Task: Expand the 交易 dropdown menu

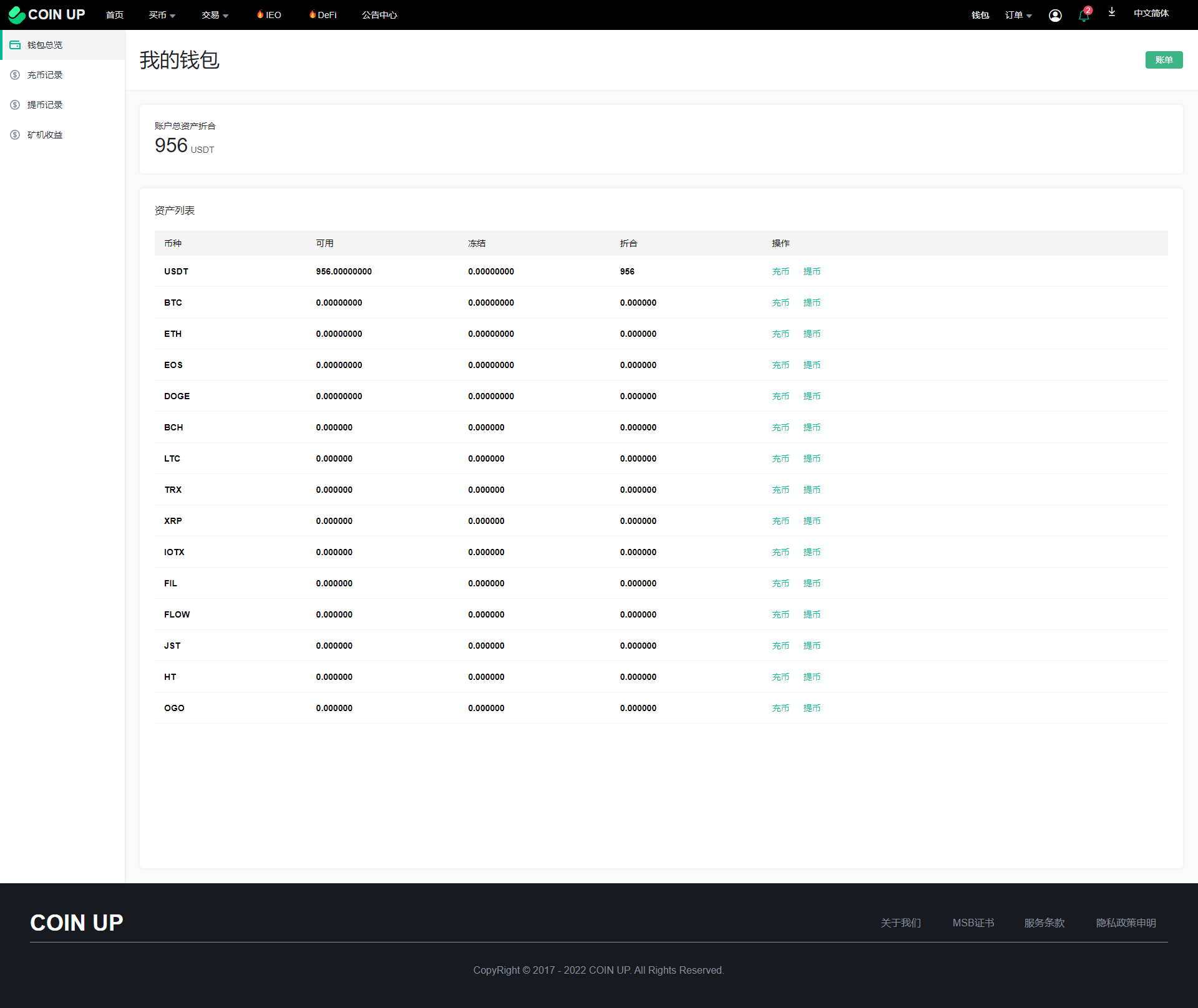Action: coord(215,15)
